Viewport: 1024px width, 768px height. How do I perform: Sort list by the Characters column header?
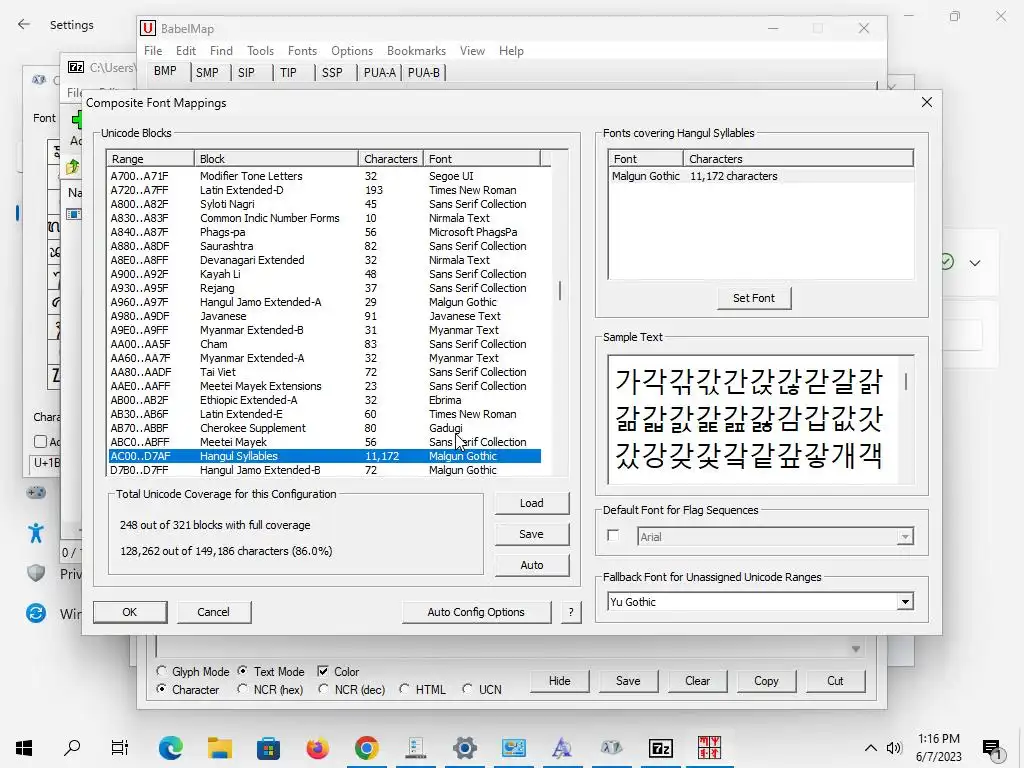pyautogui.click(x=391, y=159)
